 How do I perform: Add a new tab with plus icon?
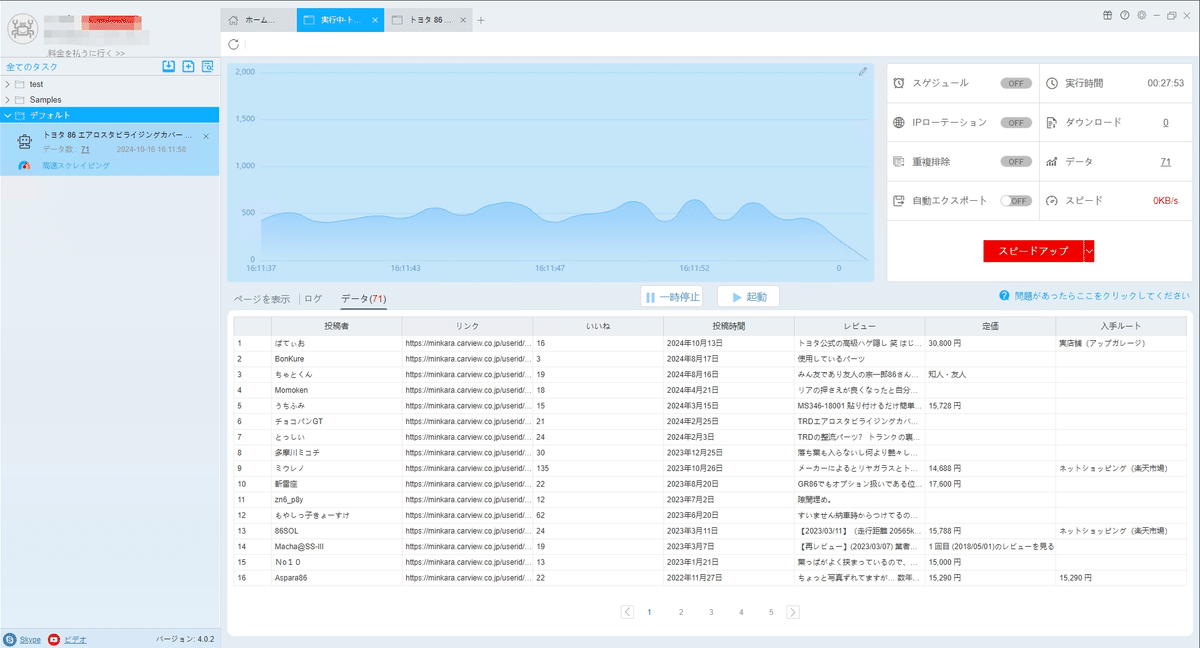481,20
